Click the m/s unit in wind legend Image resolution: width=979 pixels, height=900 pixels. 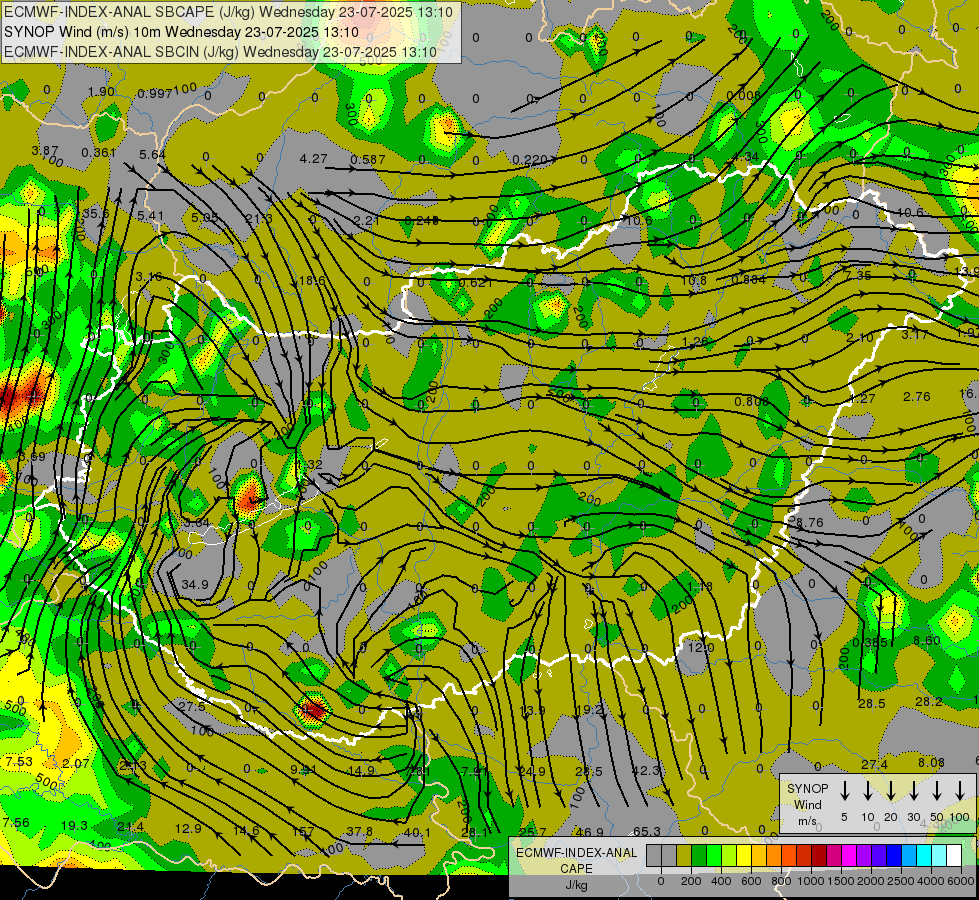[x=807, y=821]
